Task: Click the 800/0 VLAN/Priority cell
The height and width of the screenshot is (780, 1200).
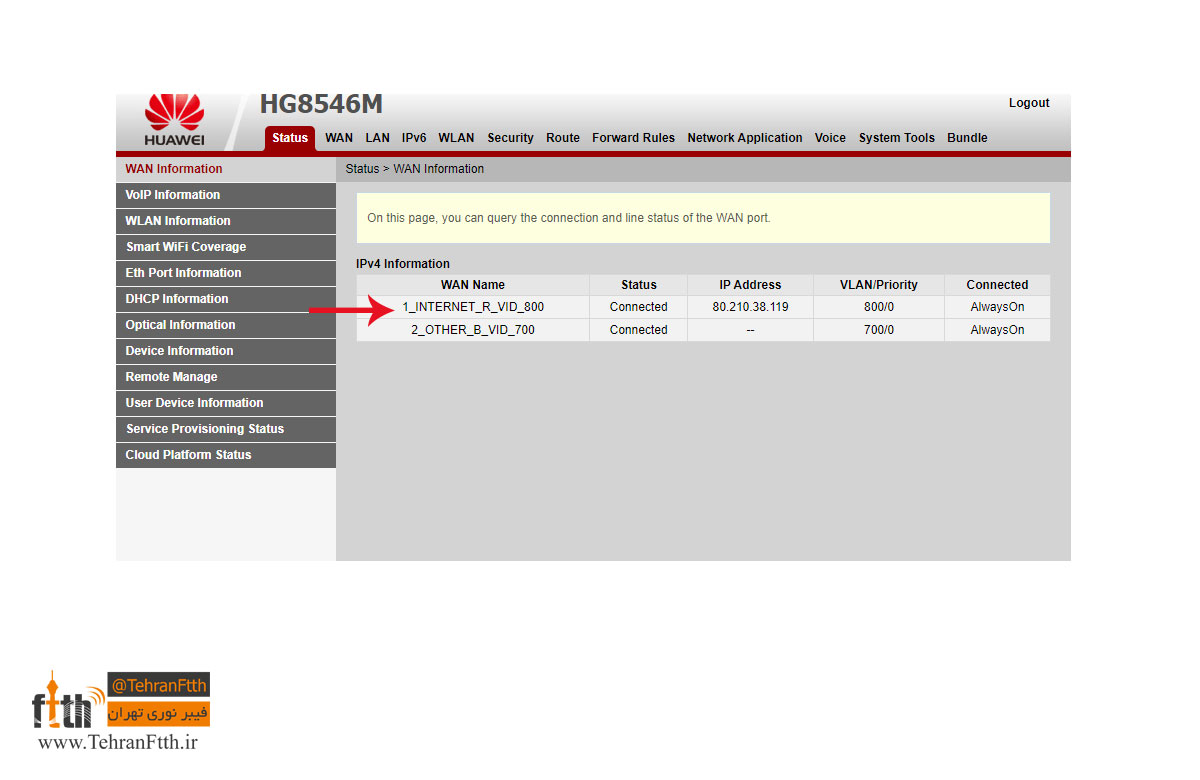Action: click(879, 307)
